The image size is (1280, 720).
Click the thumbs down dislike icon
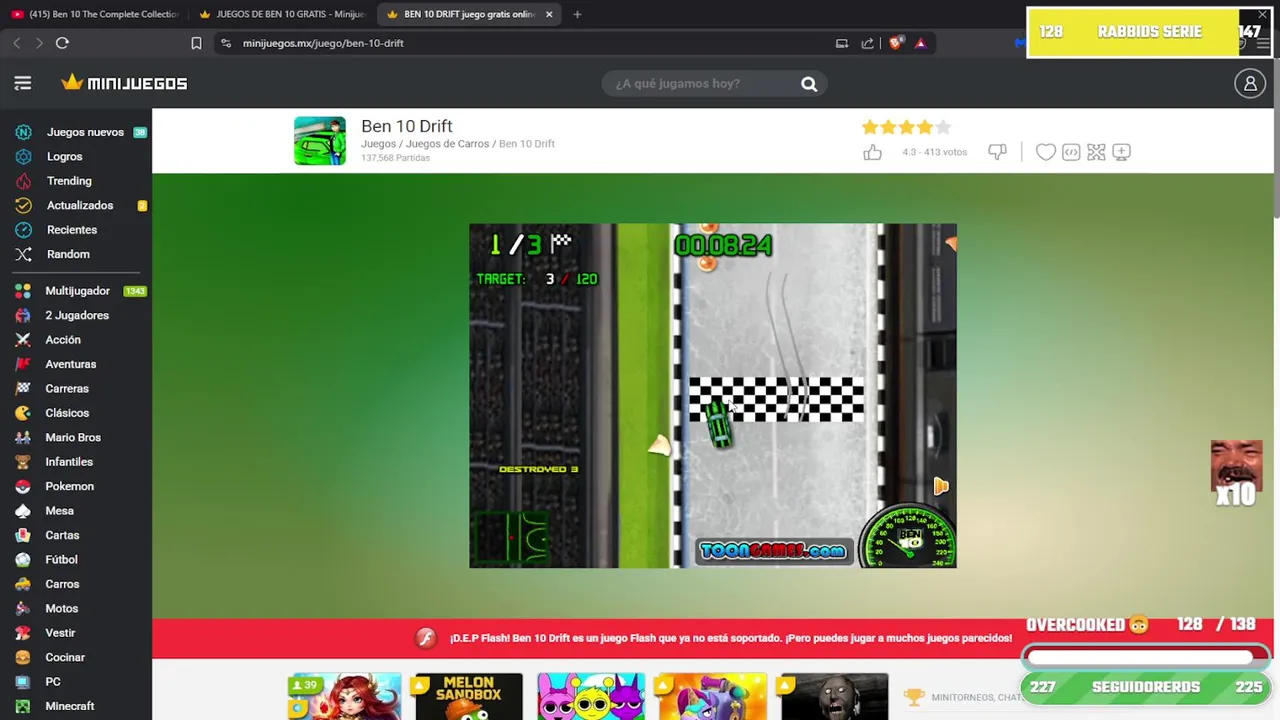(x=997, y=152)
